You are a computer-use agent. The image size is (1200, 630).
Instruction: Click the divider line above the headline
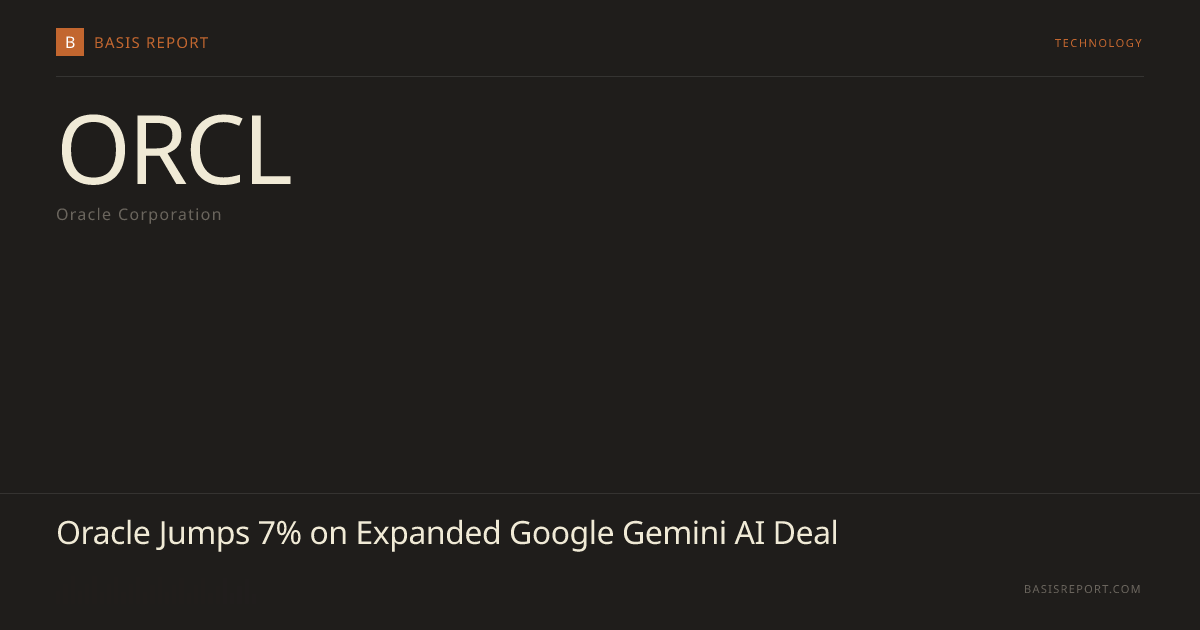(x=600, y=493)
